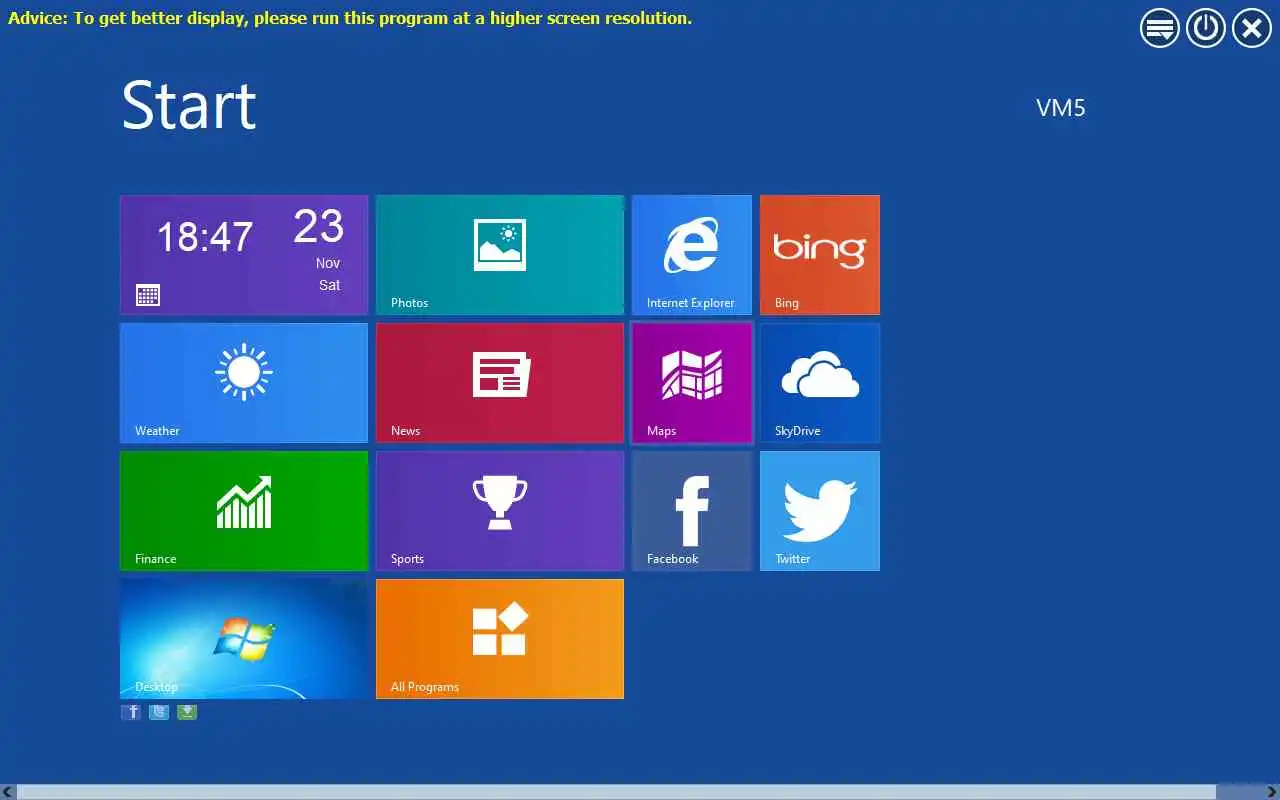The image size is (1280, 800).
Task: Open the All Programs tile
Action: (x=500, y=639)
